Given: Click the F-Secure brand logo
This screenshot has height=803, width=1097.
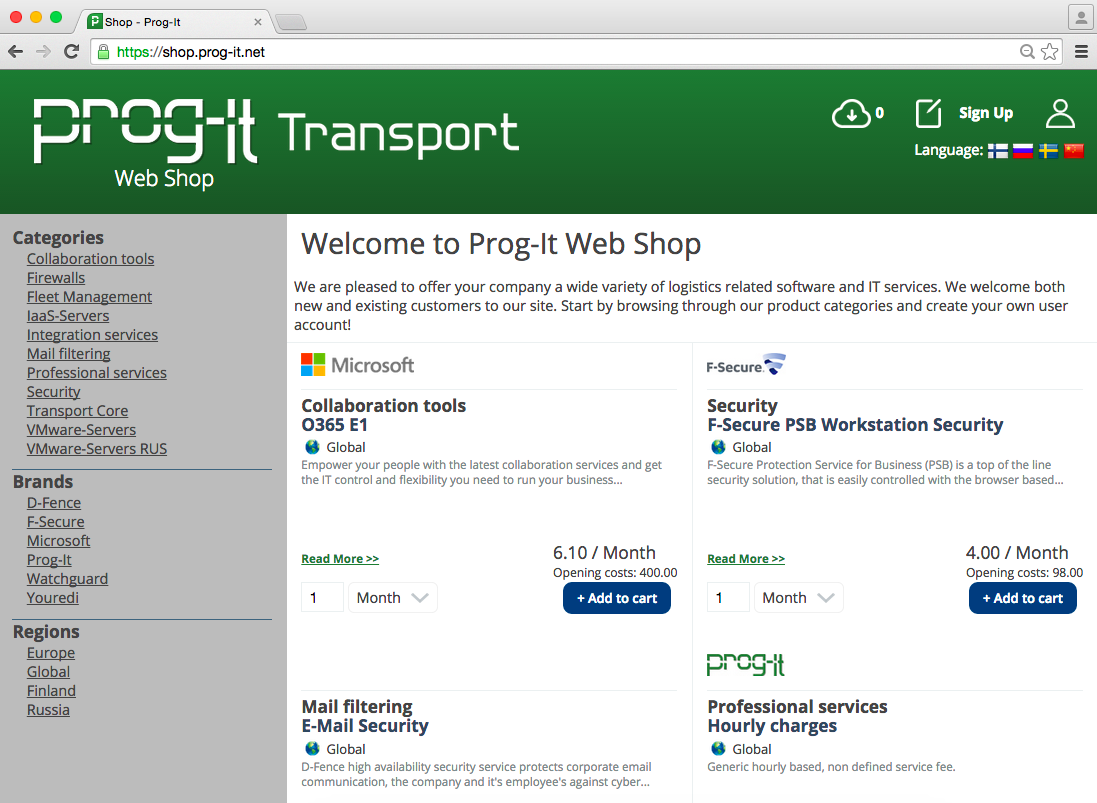Looking at the screenshot, I should tap(746, 364).
